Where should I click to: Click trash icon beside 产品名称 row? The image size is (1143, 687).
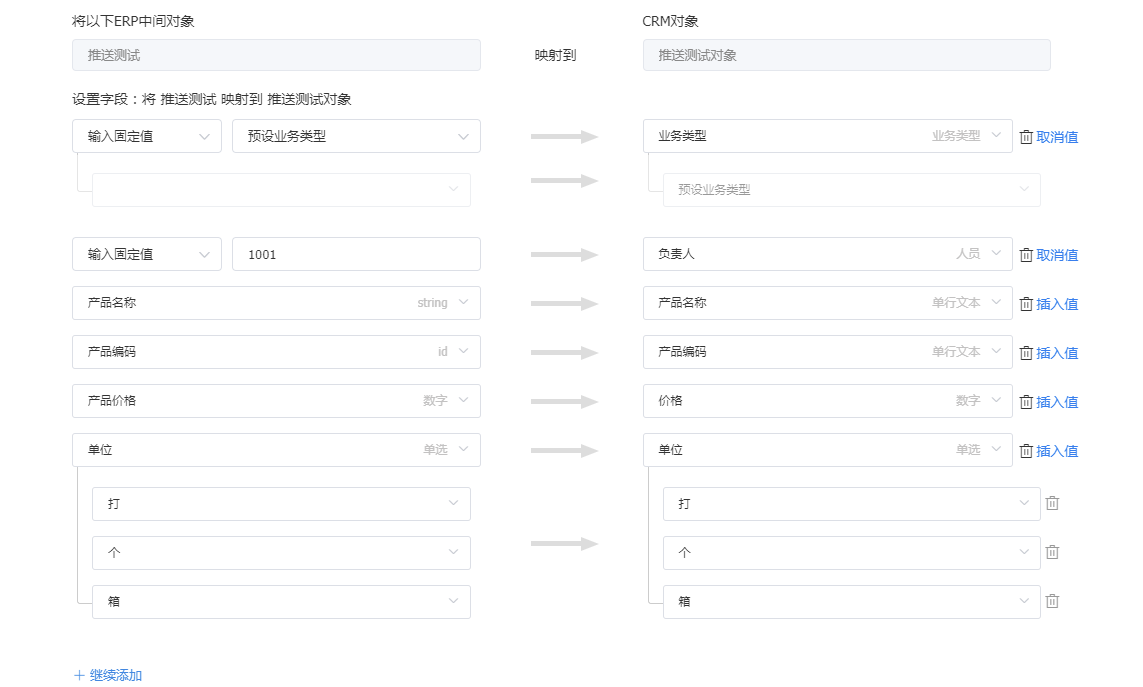coord(1026,304)
